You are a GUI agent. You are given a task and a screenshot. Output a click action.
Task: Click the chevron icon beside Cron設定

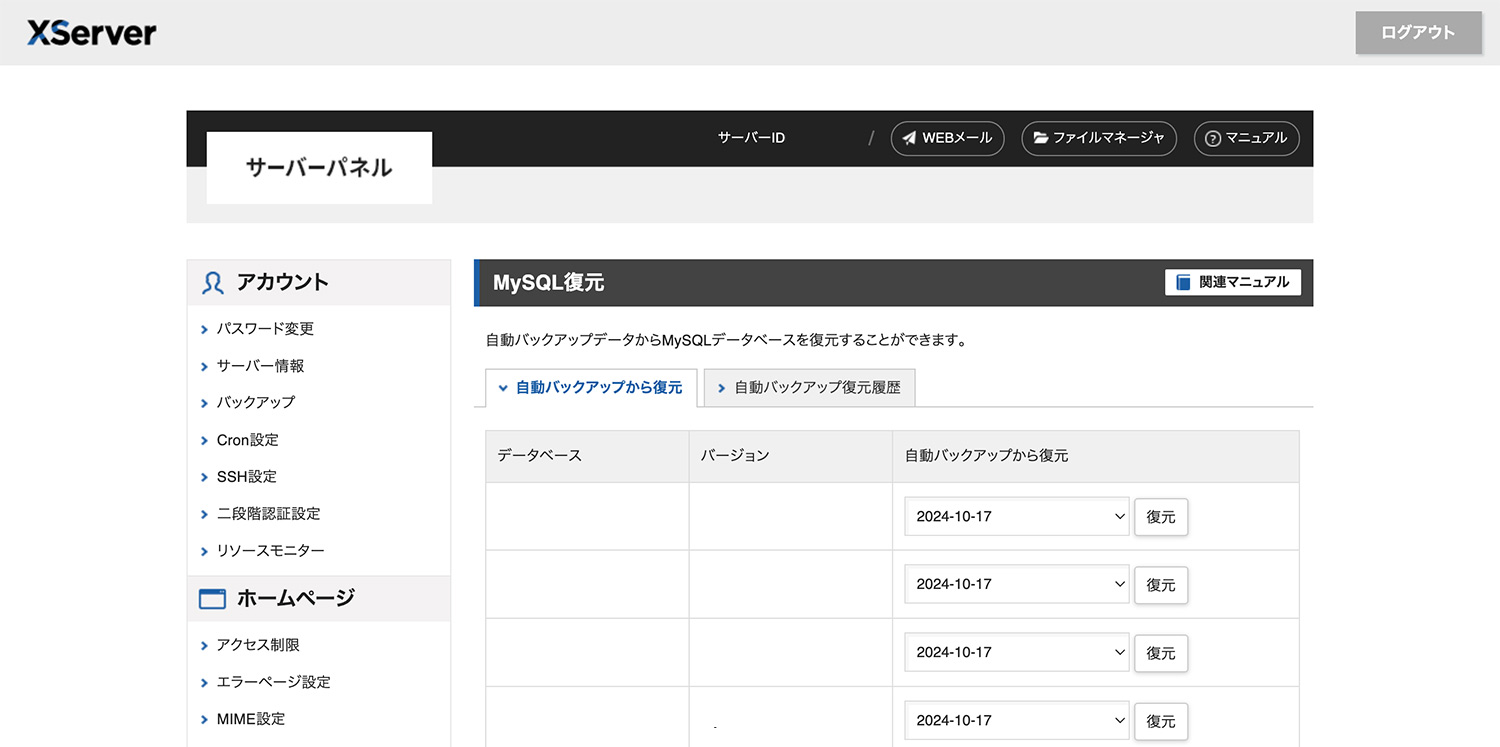tap(205, 440)
